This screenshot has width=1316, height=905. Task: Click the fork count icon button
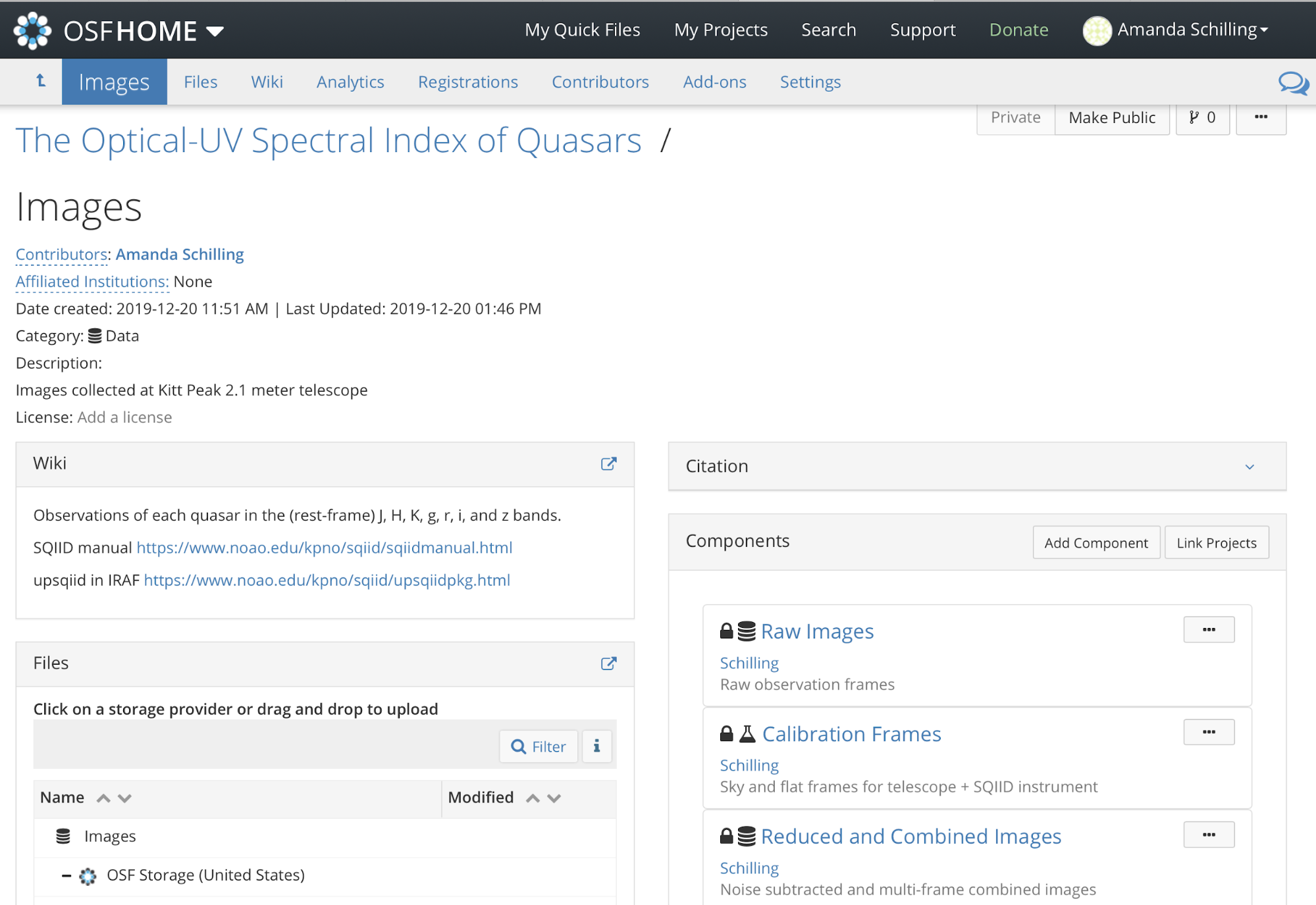(x=1202, y=118)
